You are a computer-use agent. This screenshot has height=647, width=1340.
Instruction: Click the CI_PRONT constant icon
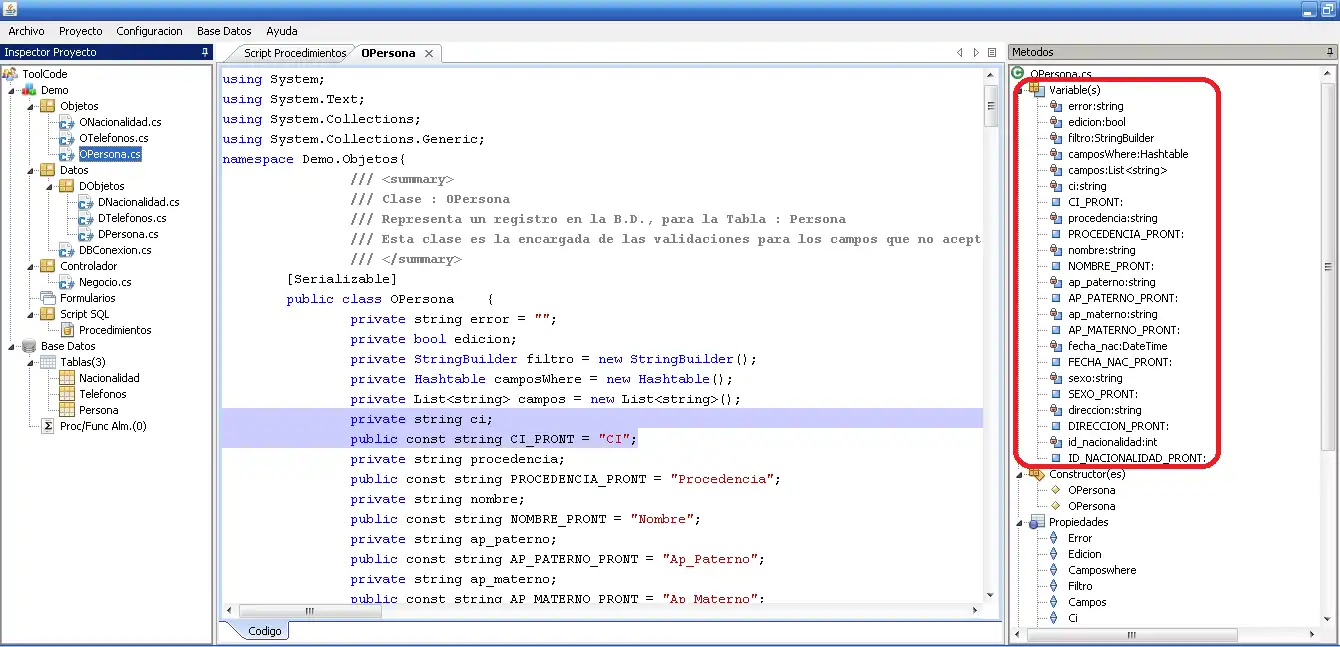(1056, 202)
